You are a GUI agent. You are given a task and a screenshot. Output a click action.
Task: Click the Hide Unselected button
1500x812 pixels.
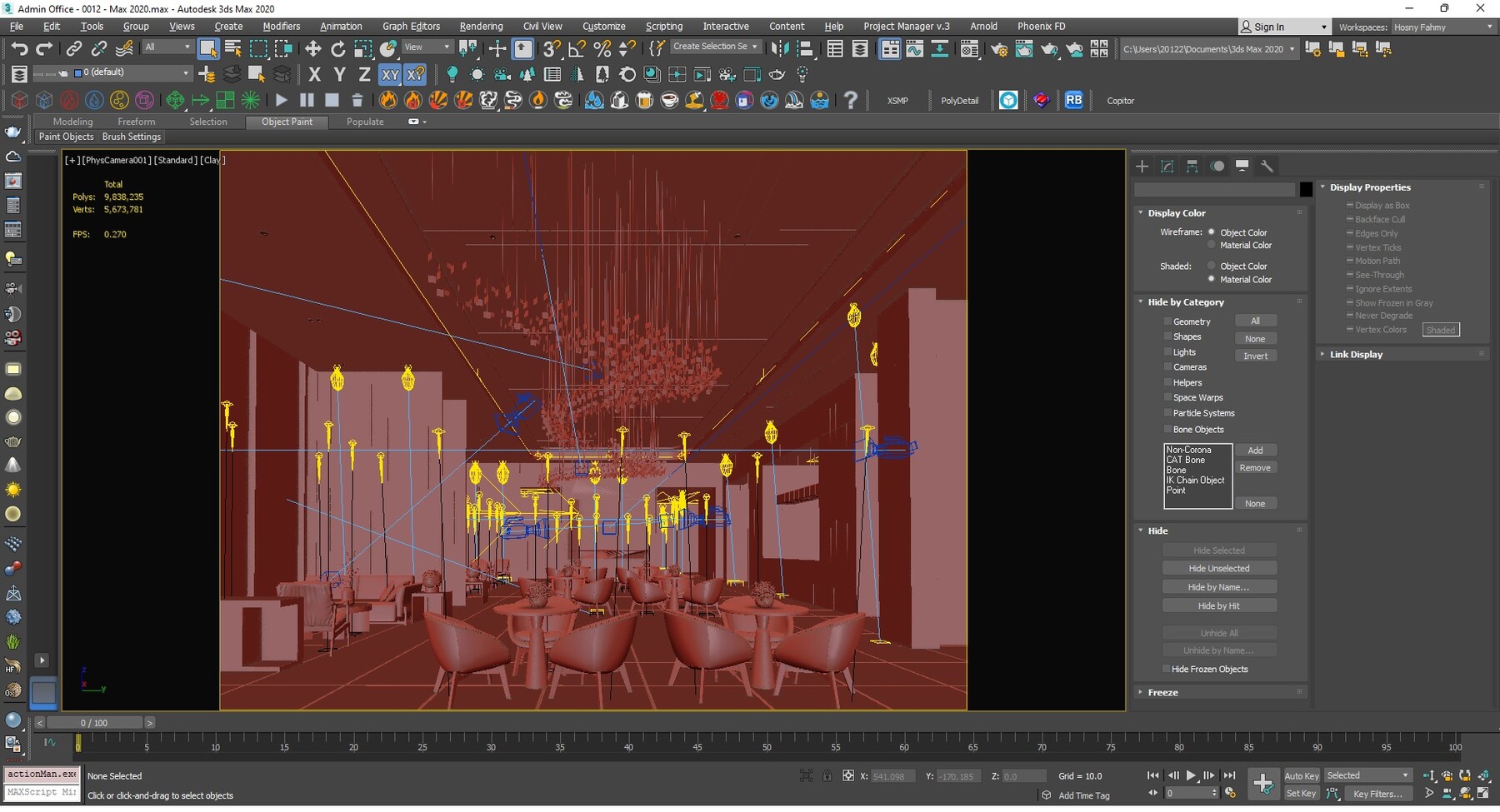point(1218,569)
